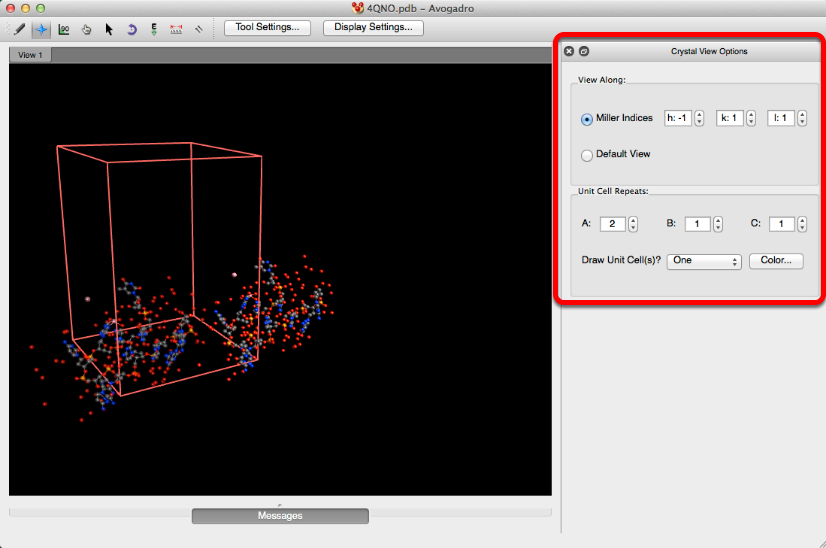Select the Miller Indices radio button
Image resolution: width=826 pixels, height=548 pixels.
(587, 119)
